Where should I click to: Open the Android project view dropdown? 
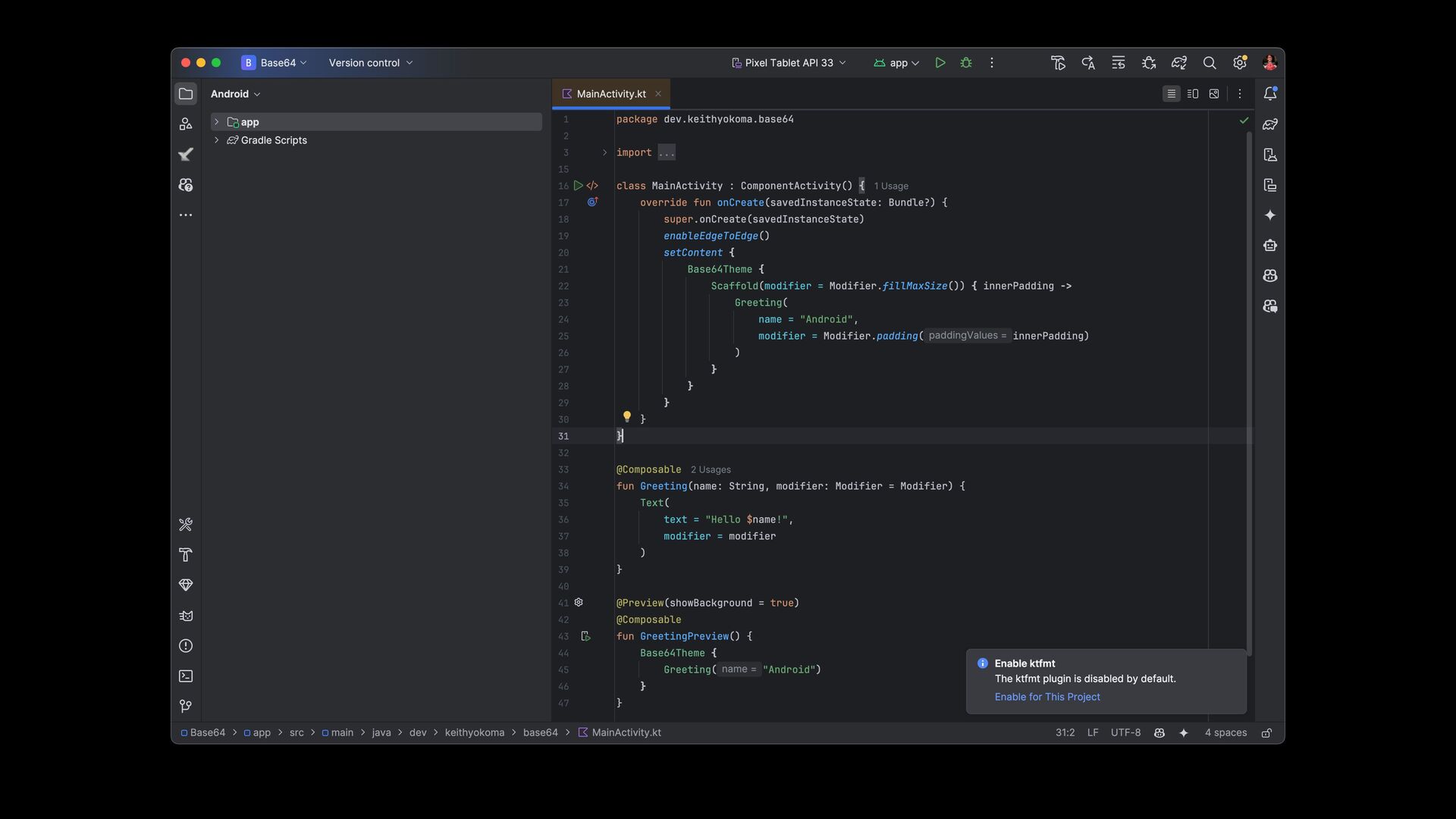pyautogui.click(x=236, y=94)
